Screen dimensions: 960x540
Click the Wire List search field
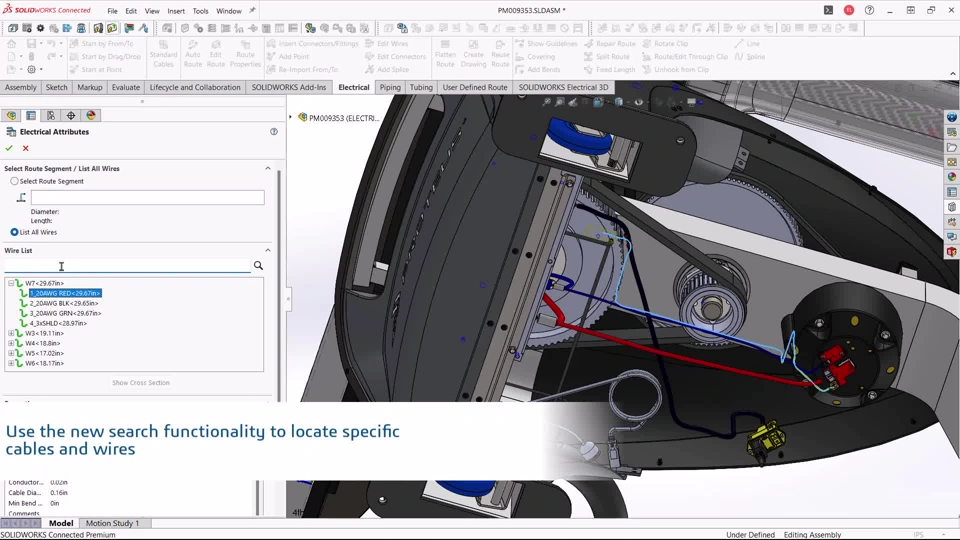(127, 266)
